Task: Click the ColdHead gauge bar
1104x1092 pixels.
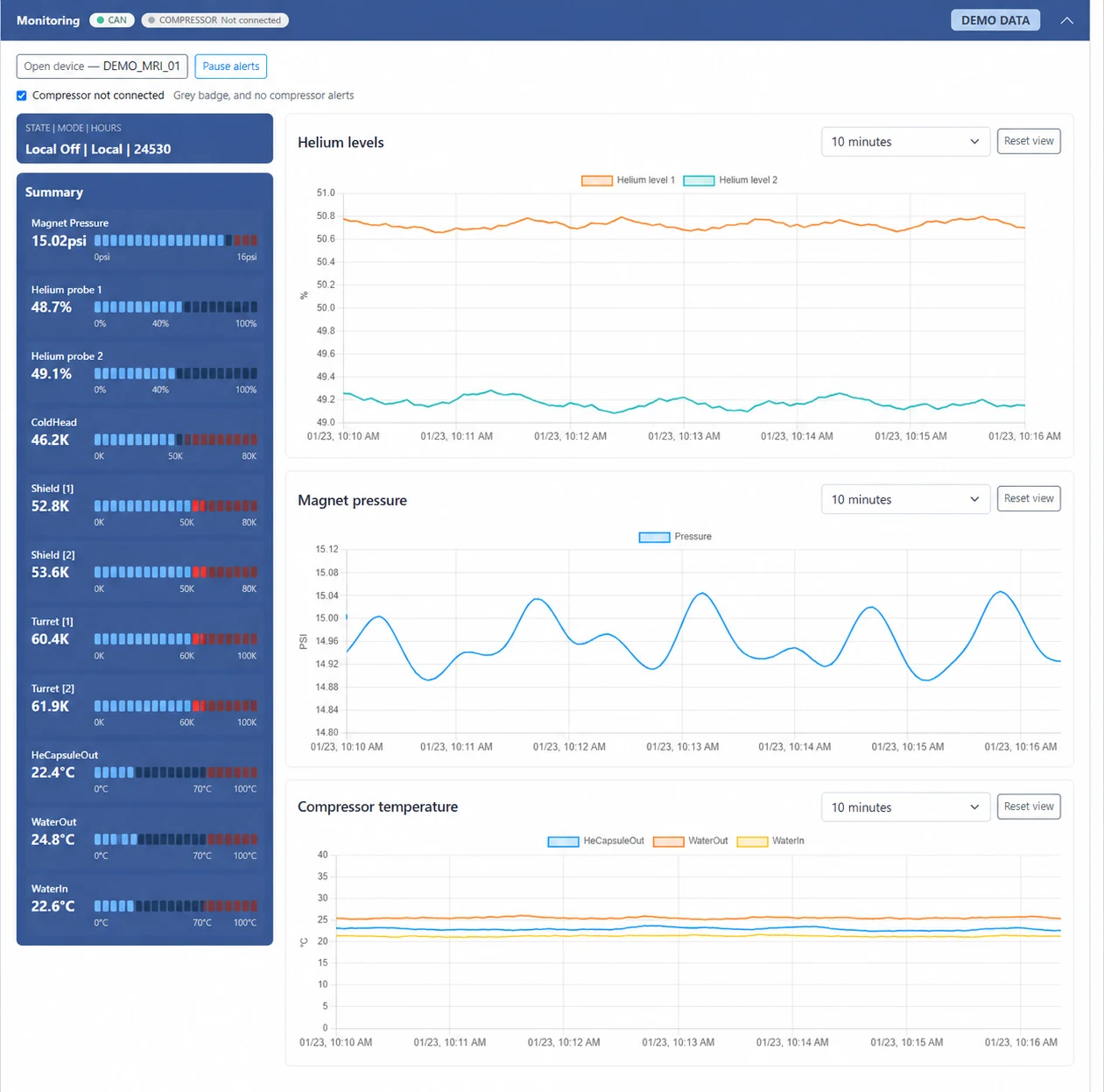Action: [176, 440]
